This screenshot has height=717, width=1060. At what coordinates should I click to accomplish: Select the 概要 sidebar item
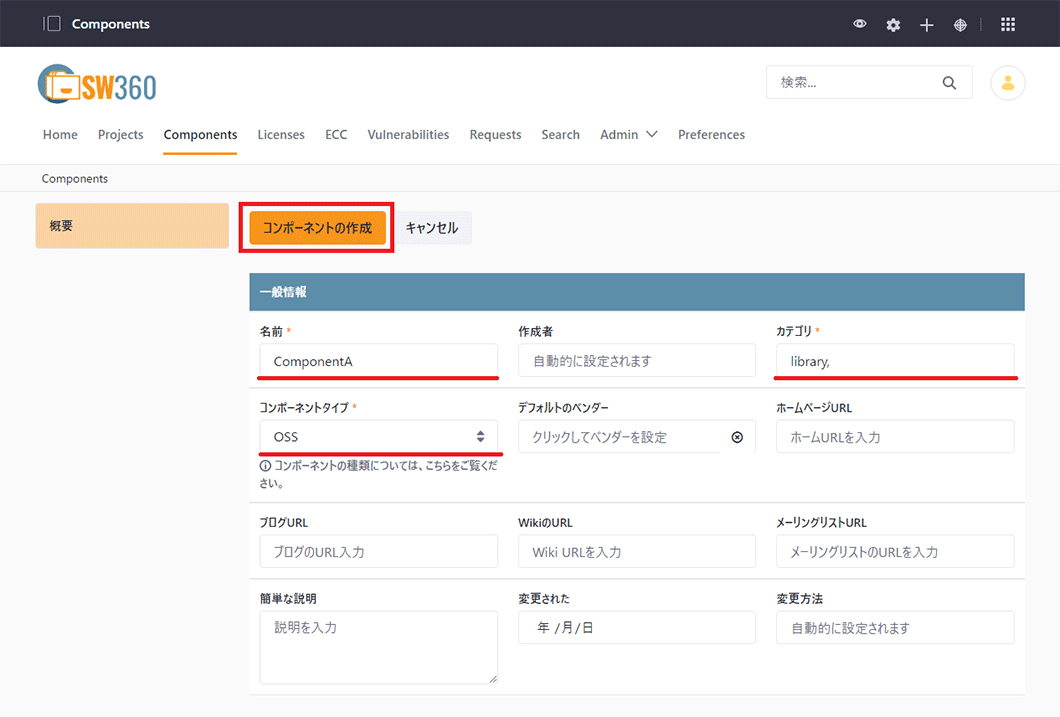pos(132,226)
